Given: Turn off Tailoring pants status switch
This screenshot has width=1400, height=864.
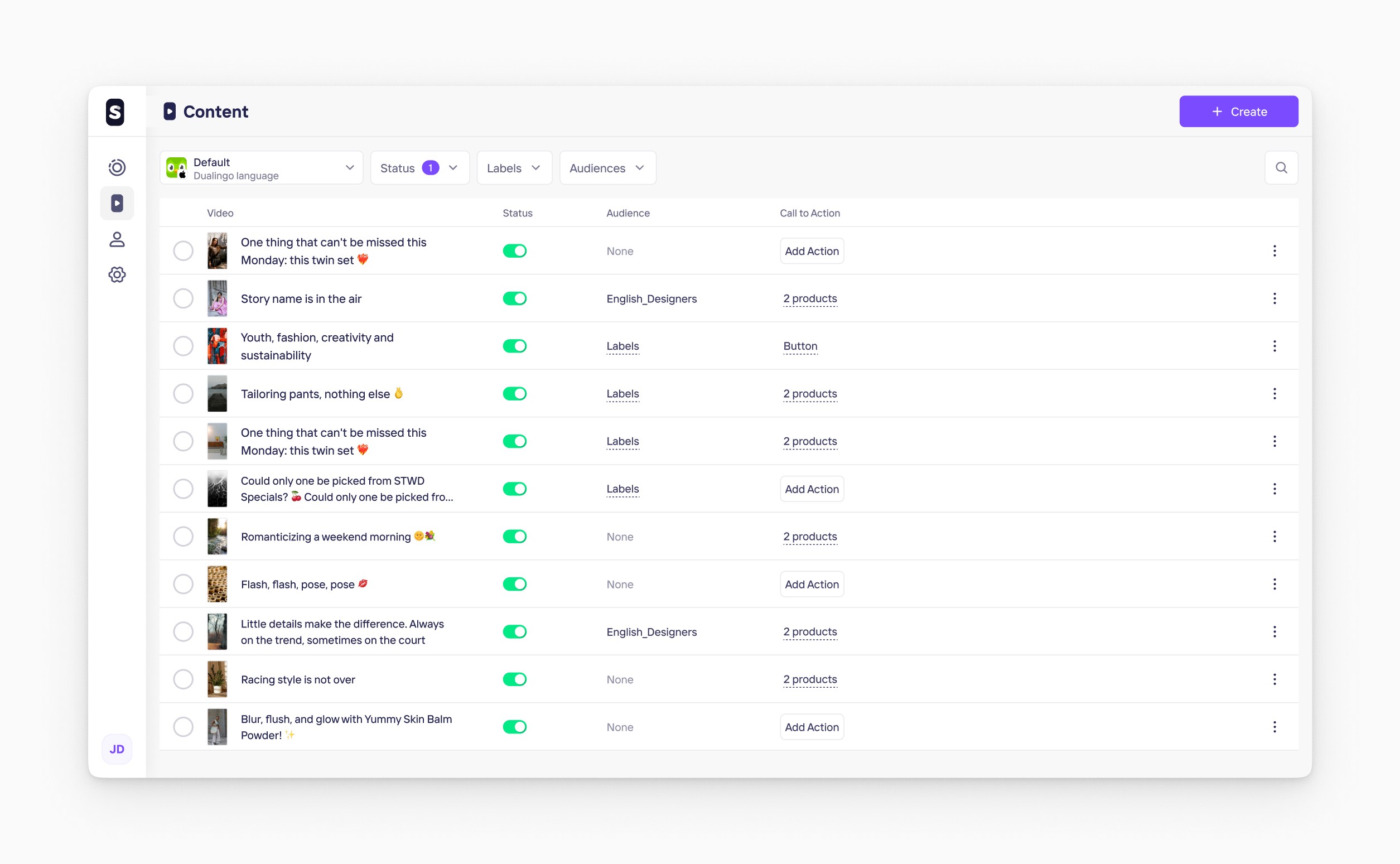Looking at the screenshot, I should pos(514,393).
